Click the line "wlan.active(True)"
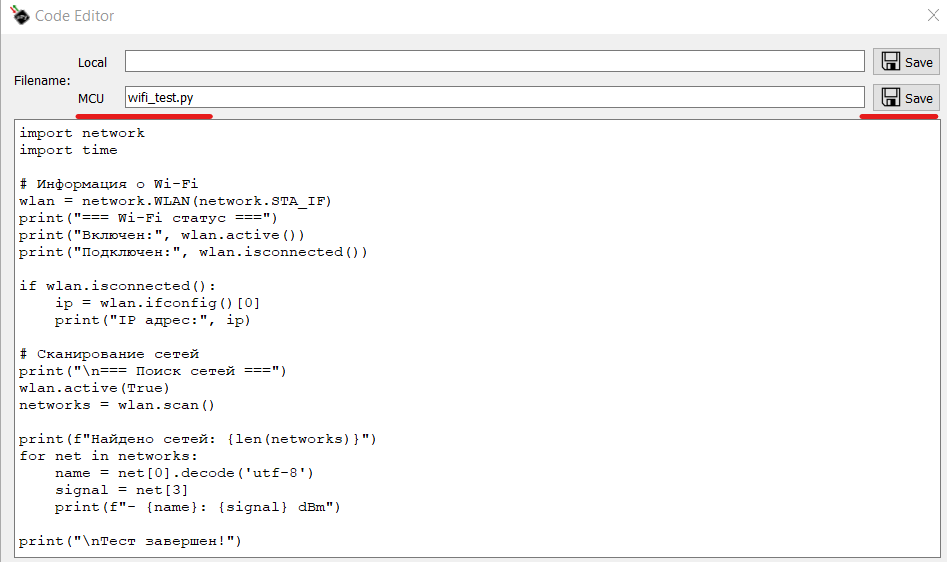The width and height of the screenshot is (947, 562). point(94,388)
